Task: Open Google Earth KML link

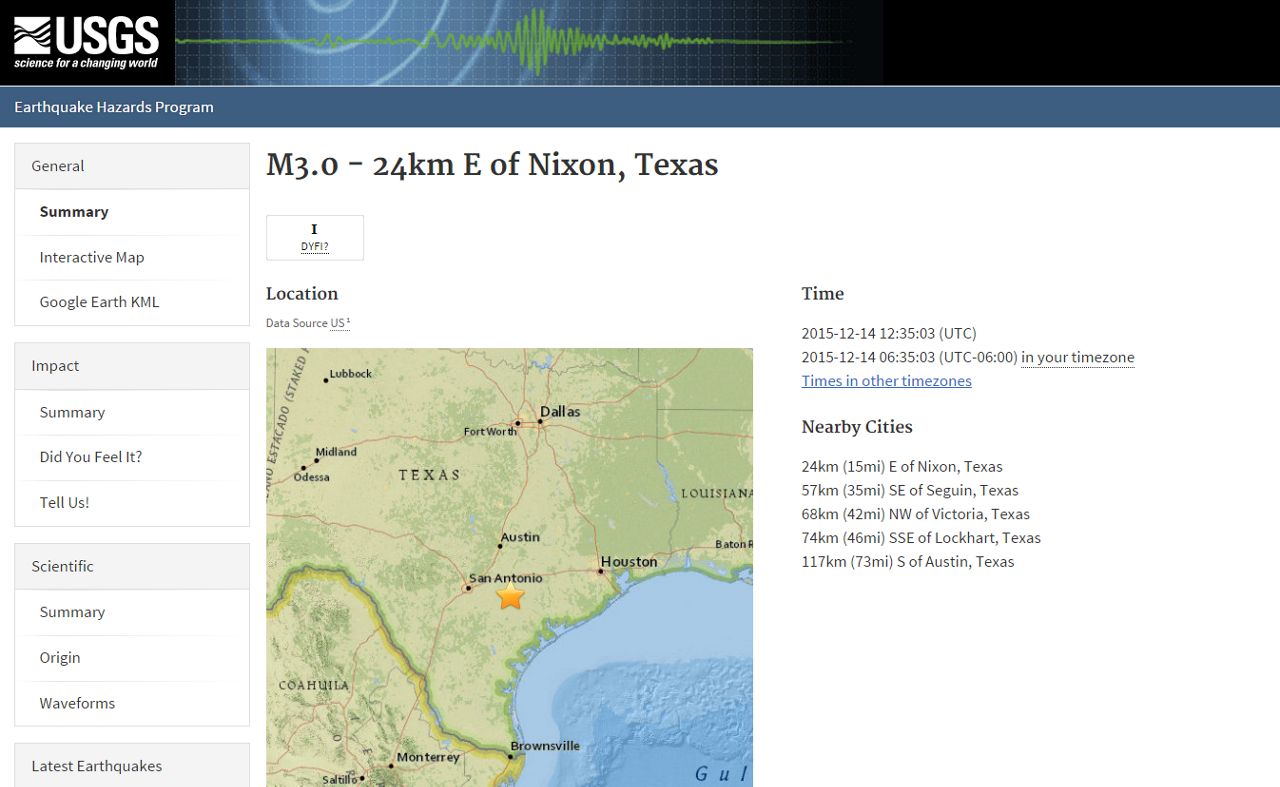Action: click(x=99, y=302)
